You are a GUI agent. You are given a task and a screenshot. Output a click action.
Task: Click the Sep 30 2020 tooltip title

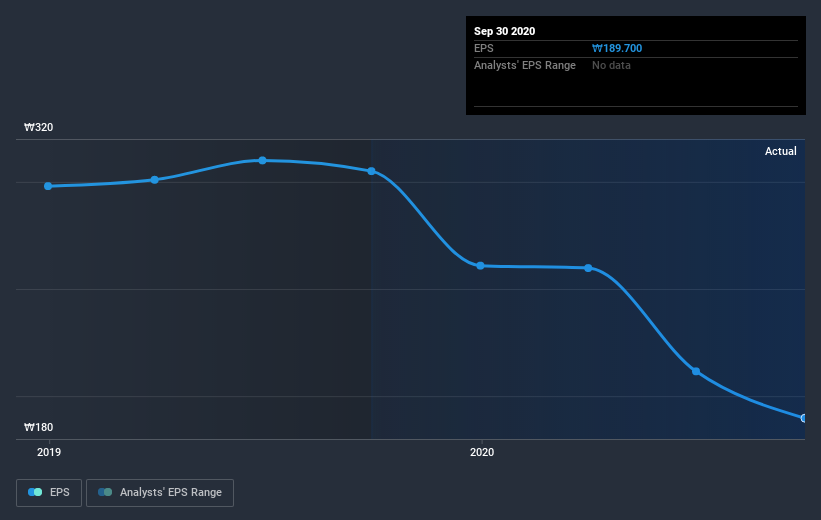pyautogui.click(x=505, y=31)
